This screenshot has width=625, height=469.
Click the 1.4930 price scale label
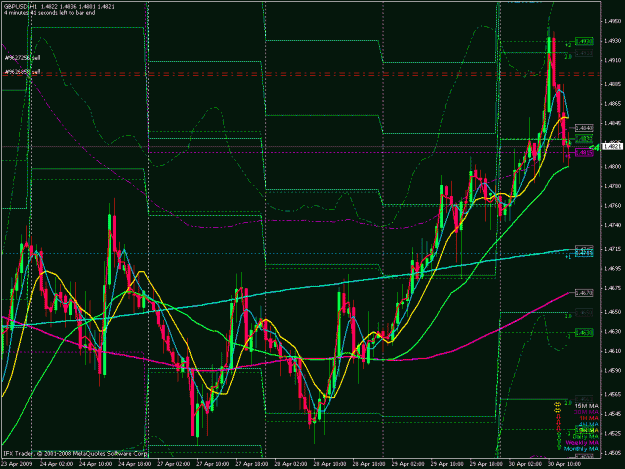coord(612,41)
